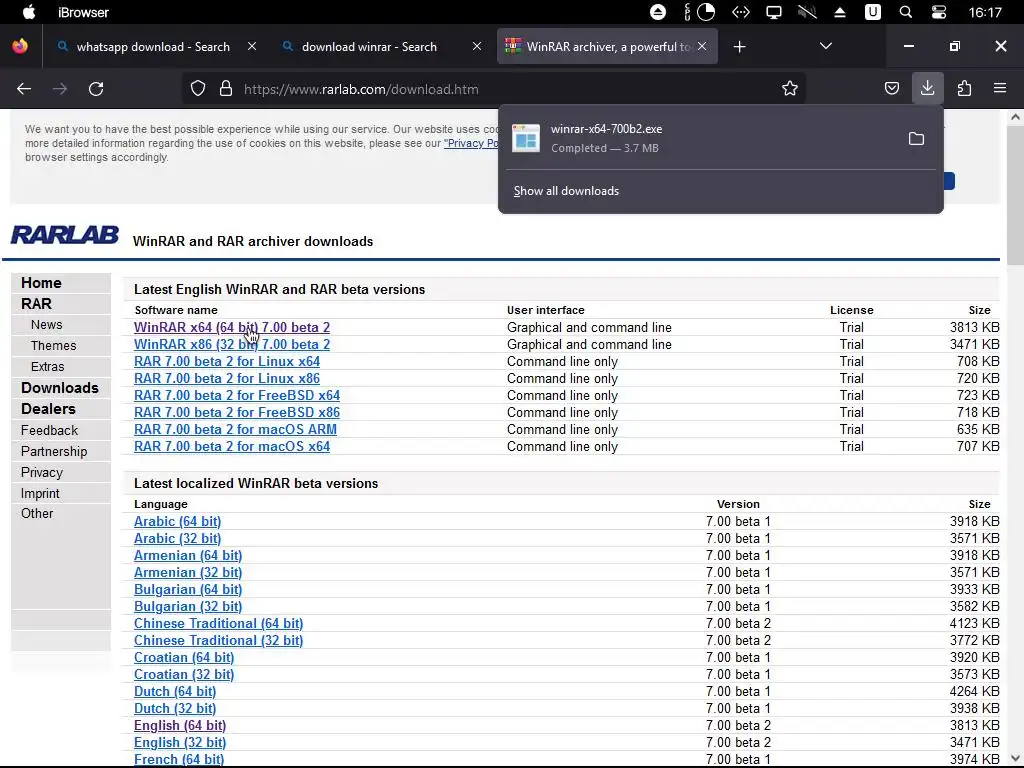
Task: Download RAR 7.00 beta 2 for Linux x64
Action: 227,361
